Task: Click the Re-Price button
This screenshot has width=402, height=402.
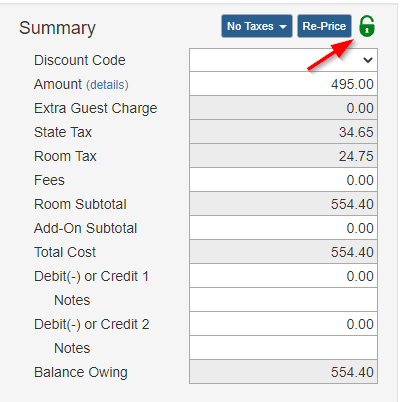Action: (x=324, y=26)
